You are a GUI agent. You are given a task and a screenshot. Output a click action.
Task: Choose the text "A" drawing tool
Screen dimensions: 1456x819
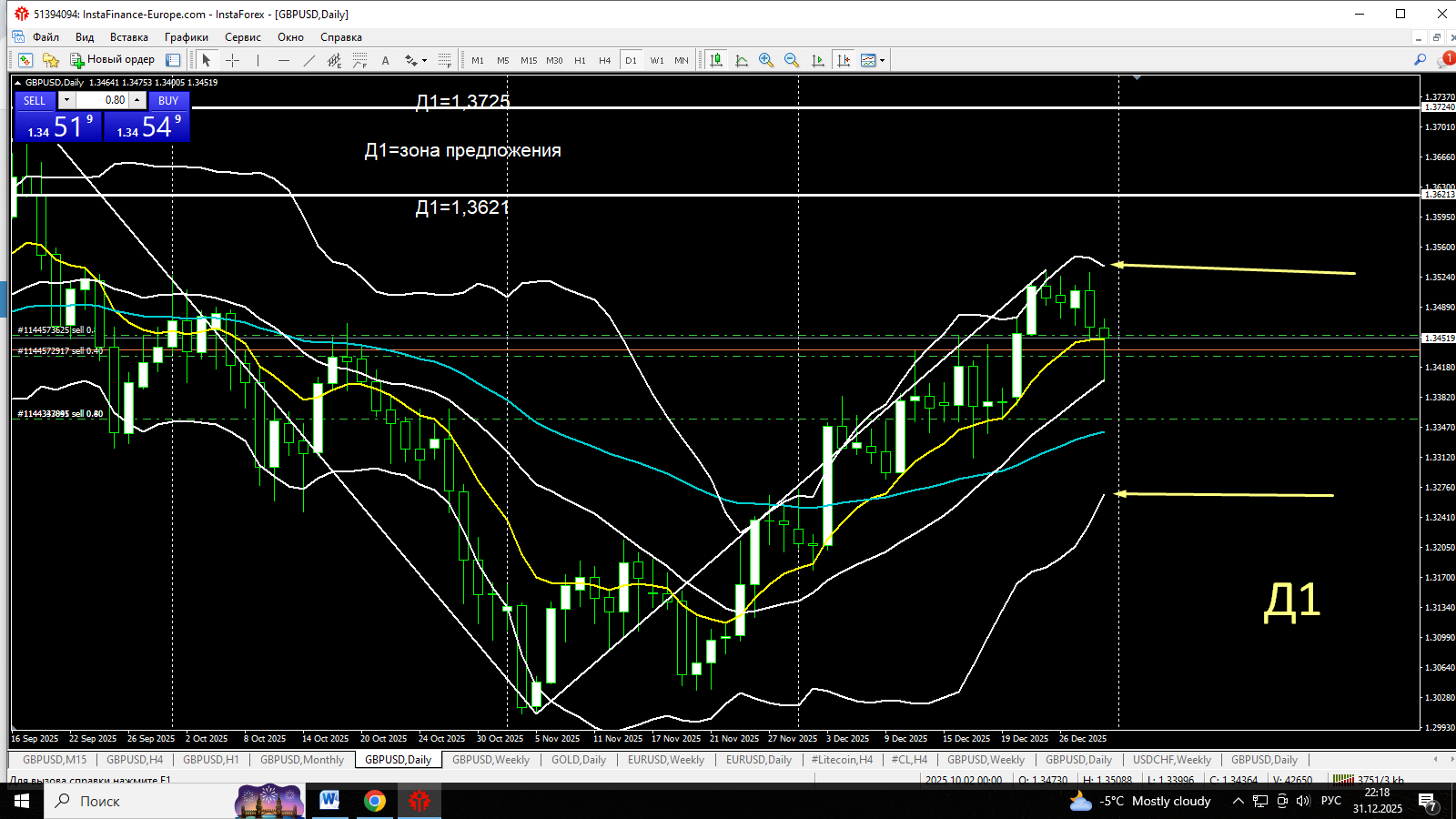tap(385, 60)
